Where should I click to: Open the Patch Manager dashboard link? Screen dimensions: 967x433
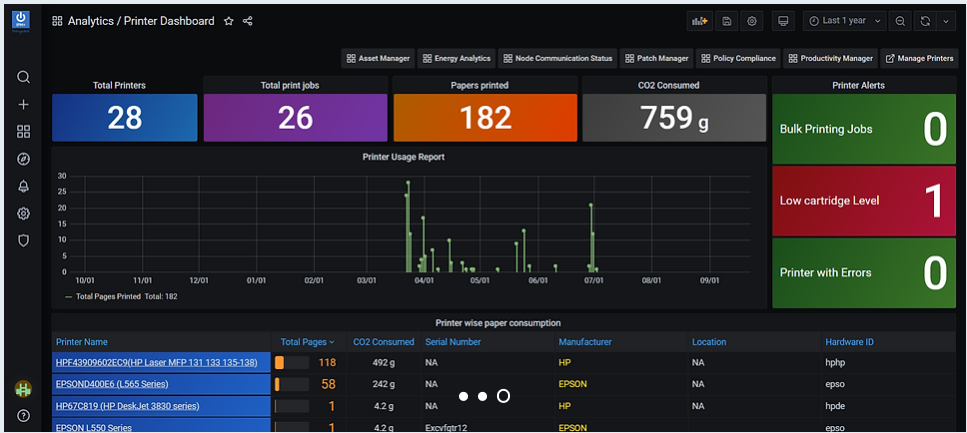[656, 59]
